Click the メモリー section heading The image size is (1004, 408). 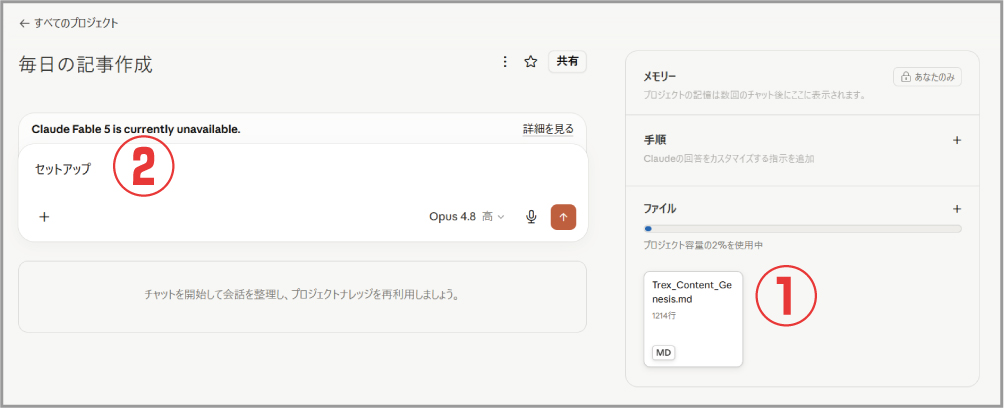point(659,77)
